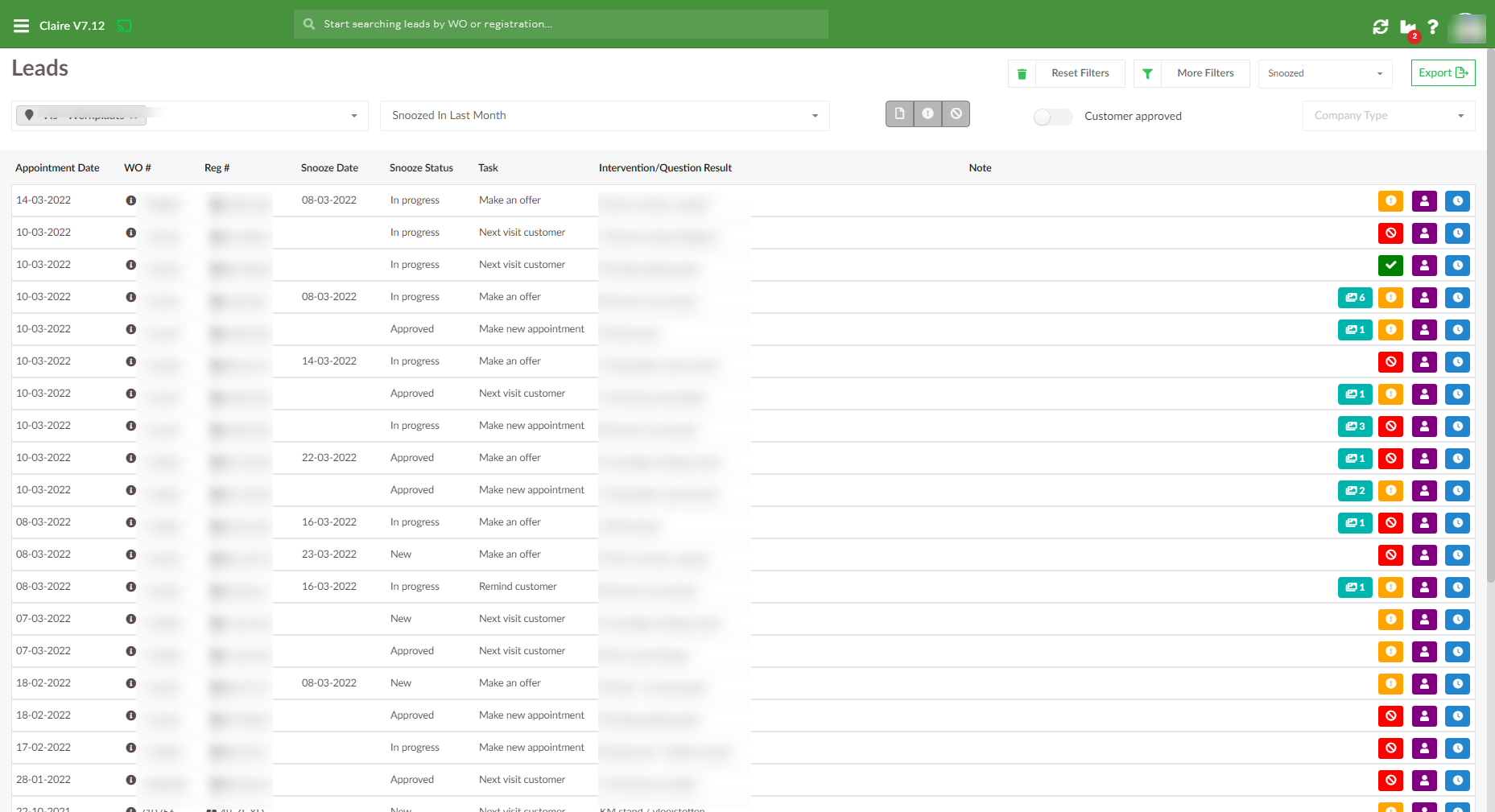This screenshot has width=1495, height=812.
Task: Toggle the Customer approved switch
Action: [x=1052, y=117]
